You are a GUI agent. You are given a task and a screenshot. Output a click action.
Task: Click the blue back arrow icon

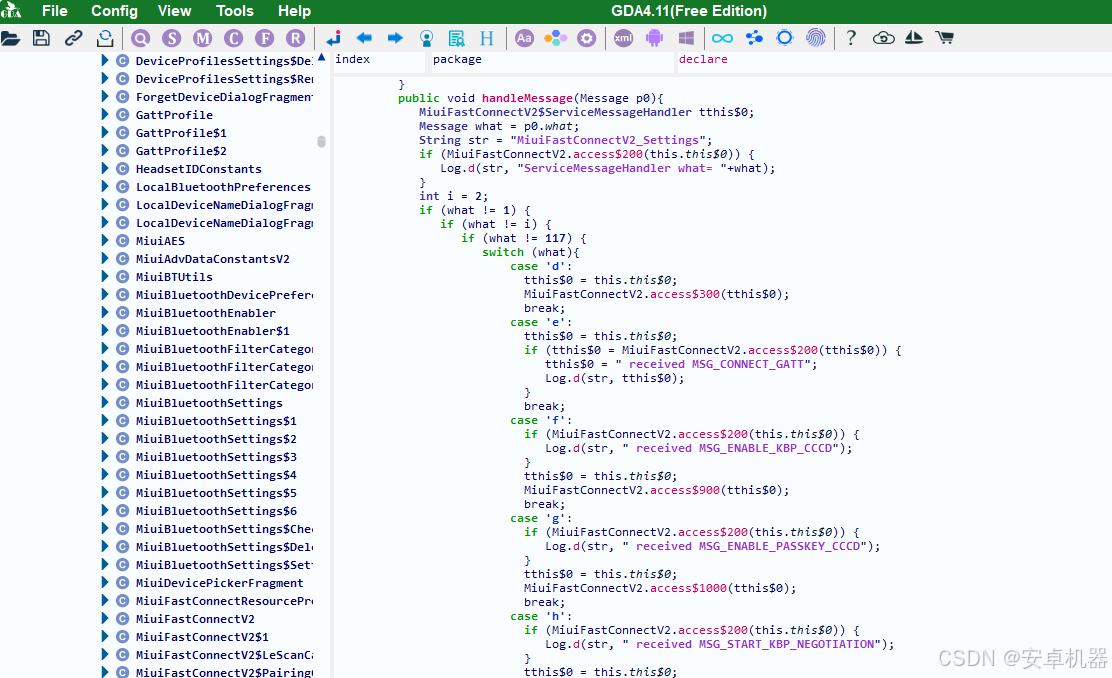pos(364,38)
